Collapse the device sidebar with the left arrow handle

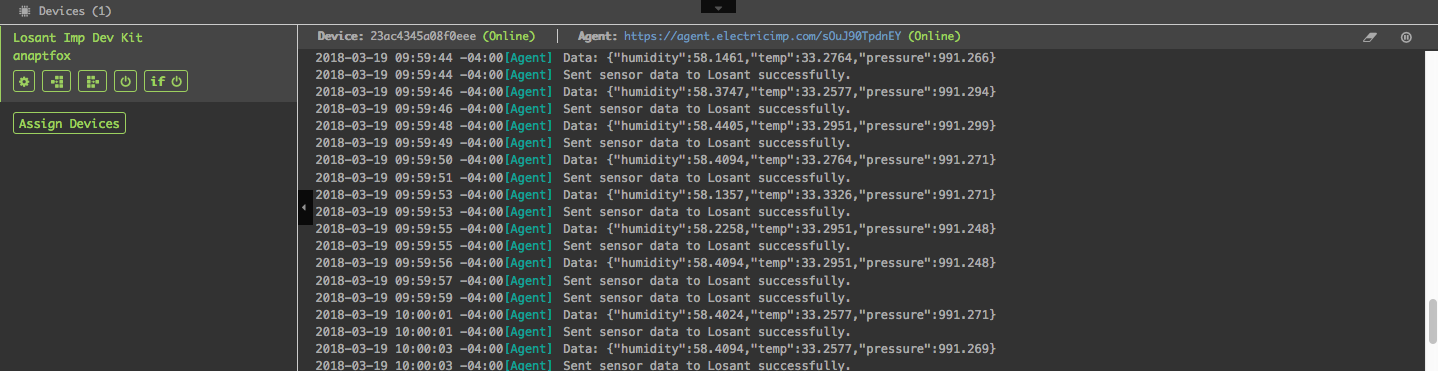pyautogui.click(x=304, y=207)
